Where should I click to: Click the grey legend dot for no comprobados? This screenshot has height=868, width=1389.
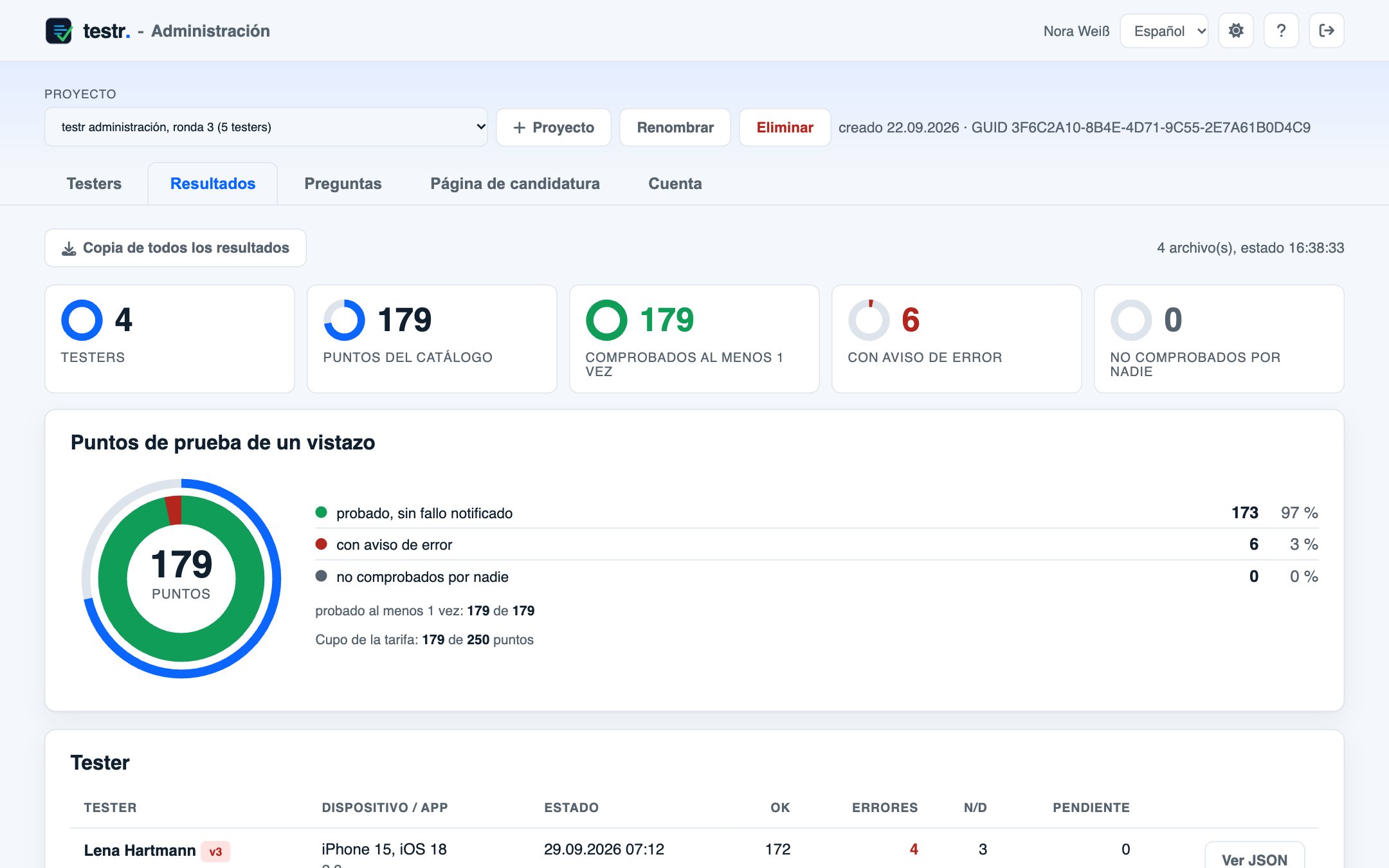click(322, 576)
